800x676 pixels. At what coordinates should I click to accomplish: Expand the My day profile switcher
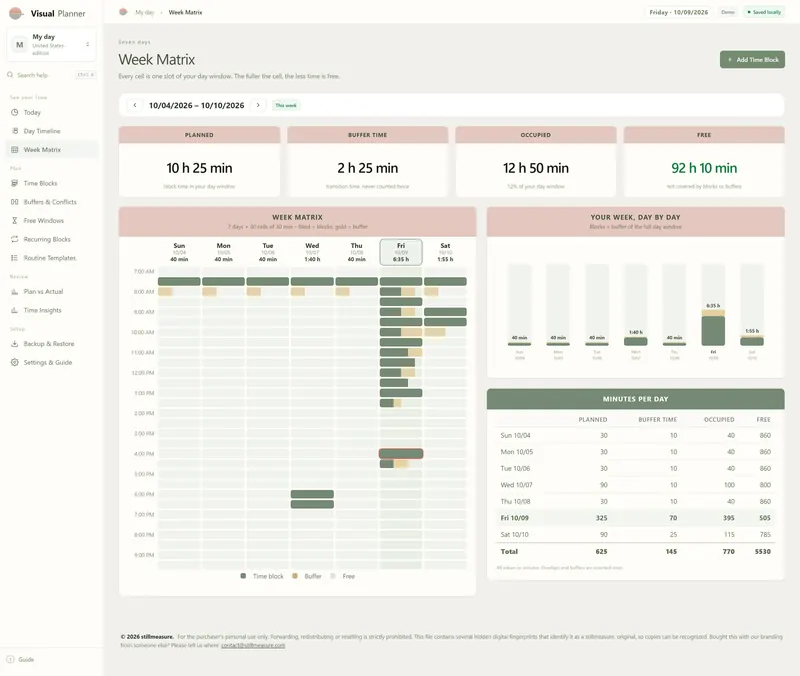point(52,44)
